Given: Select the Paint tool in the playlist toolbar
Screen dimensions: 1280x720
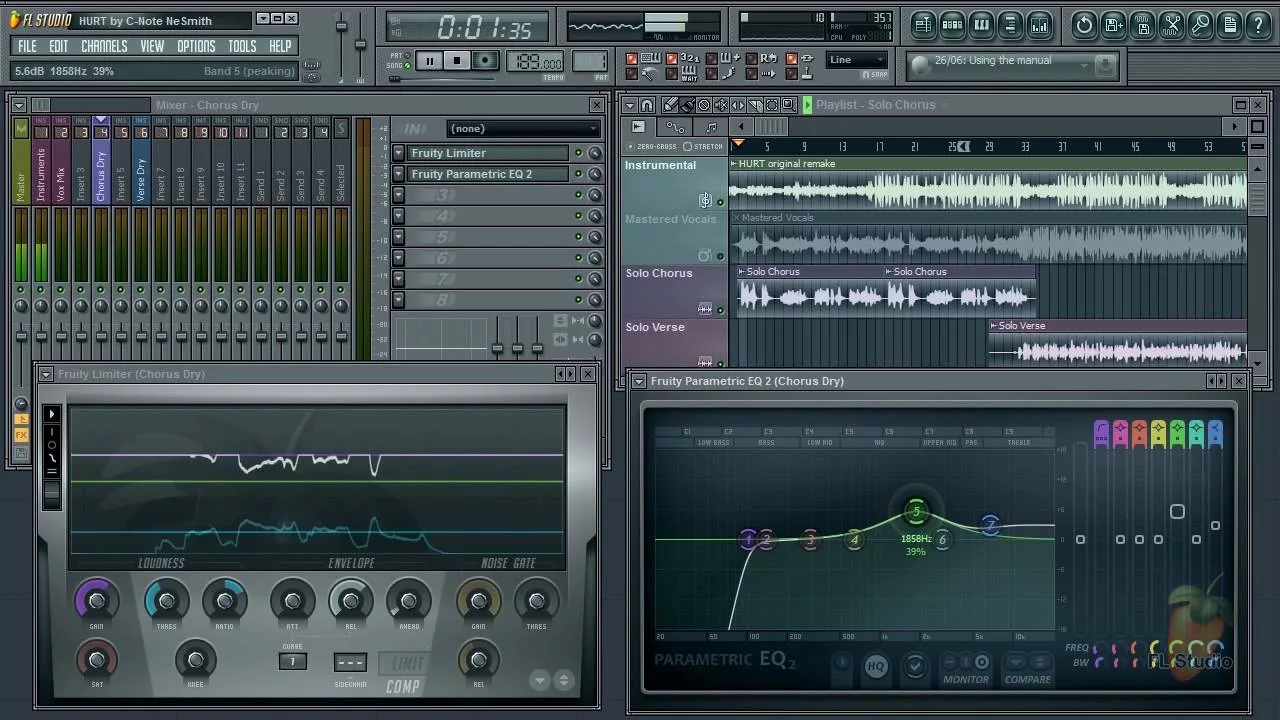Looking at the screenshot, I should [x=688, y=105].
